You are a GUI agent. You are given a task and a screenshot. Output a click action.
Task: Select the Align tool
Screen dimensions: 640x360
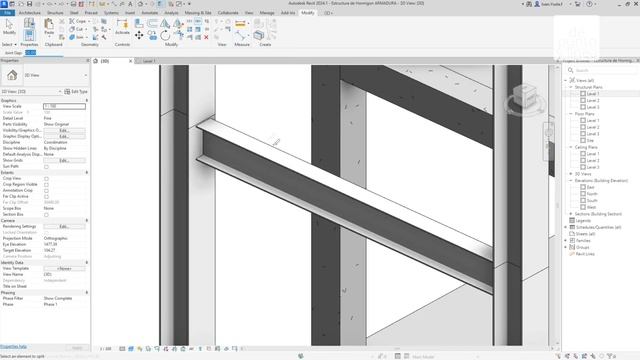tap(139, 24)
